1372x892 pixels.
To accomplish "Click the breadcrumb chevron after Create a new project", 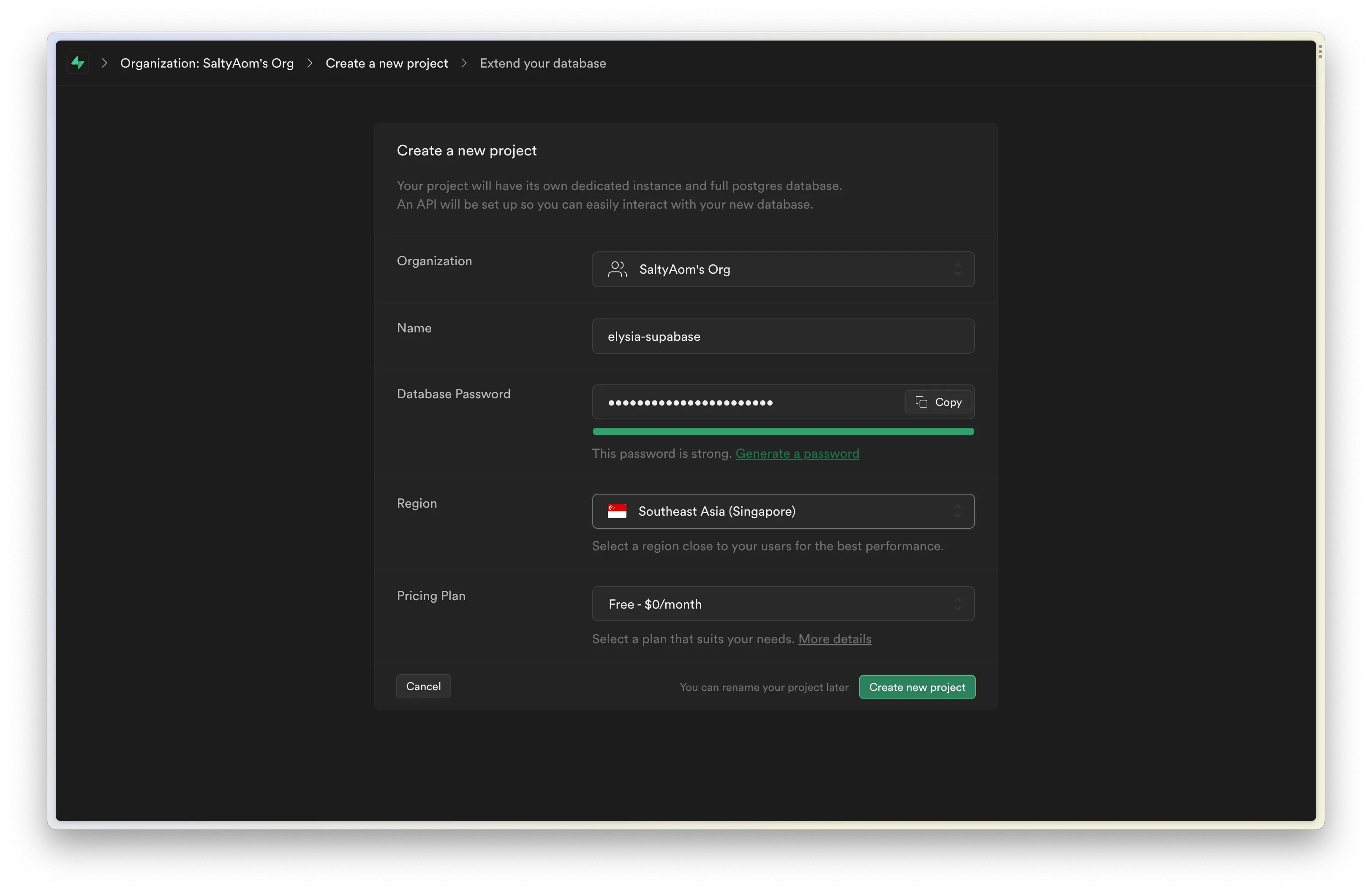I will [464, 63].
